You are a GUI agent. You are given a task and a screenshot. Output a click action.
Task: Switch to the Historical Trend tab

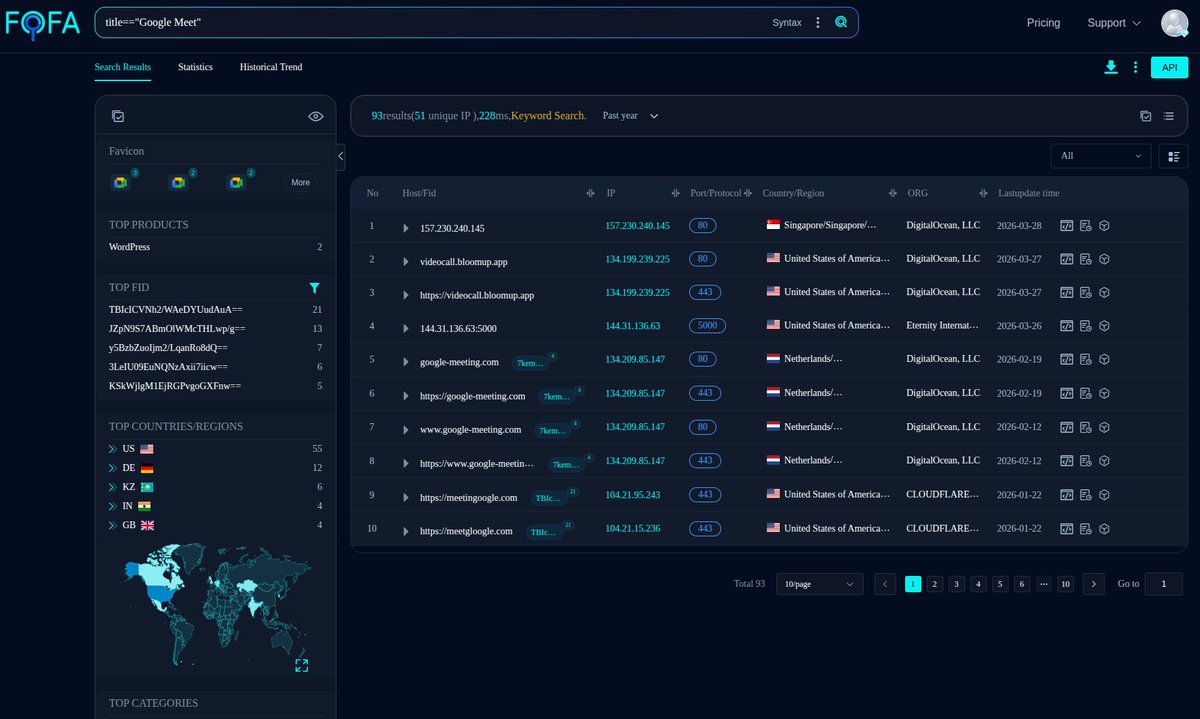click(x=271, y=67)
